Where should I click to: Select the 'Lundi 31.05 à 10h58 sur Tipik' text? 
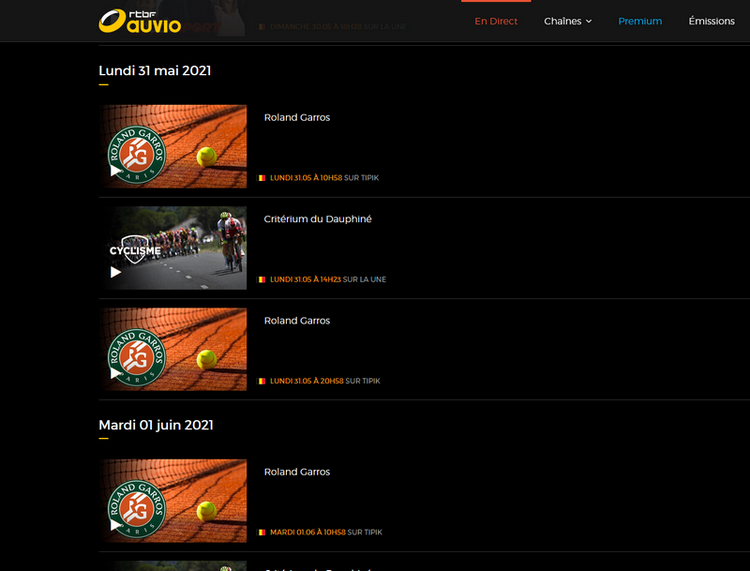(324, 178)
